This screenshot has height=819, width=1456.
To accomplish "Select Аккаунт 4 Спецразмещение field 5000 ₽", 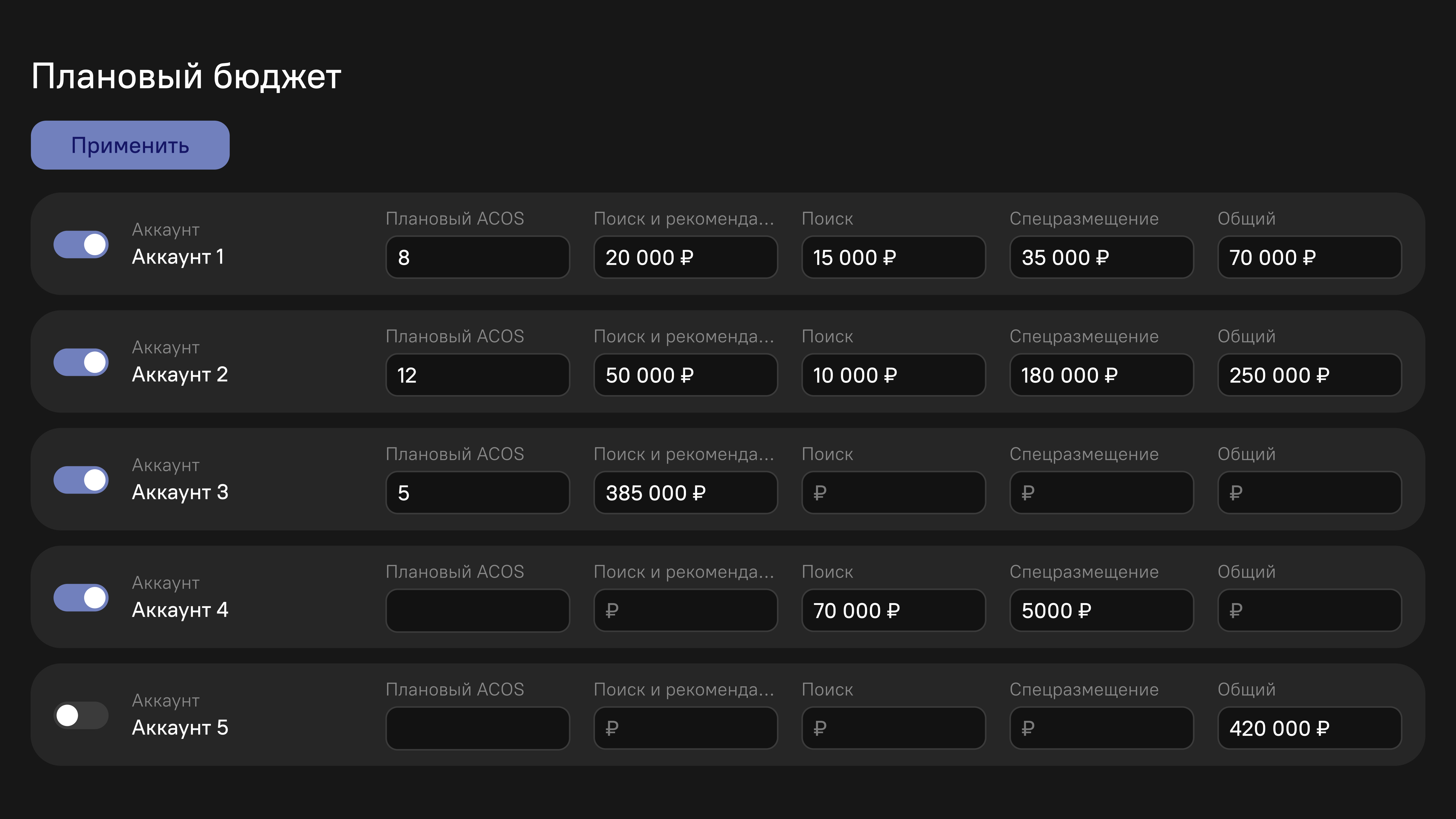I will 1101,611.
